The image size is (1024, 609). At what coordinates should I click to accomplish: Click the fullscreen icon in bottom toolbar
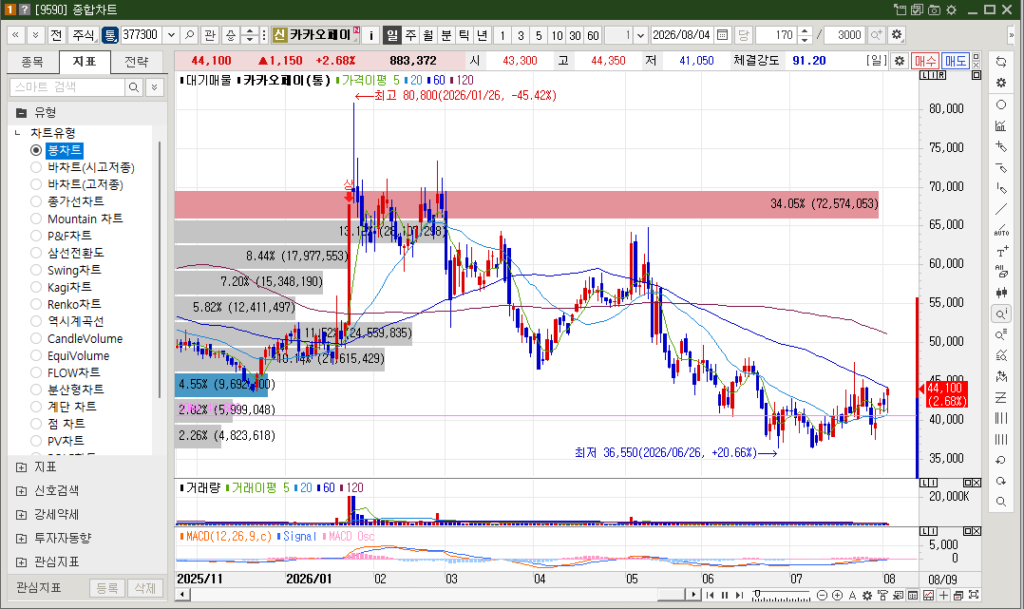click(974, 595)
